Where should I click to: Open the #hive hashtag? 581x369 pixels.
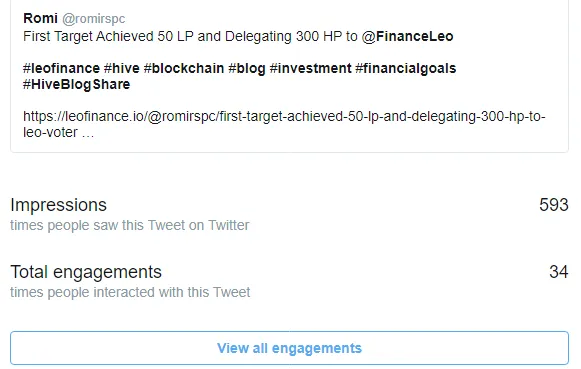point(122,68)
